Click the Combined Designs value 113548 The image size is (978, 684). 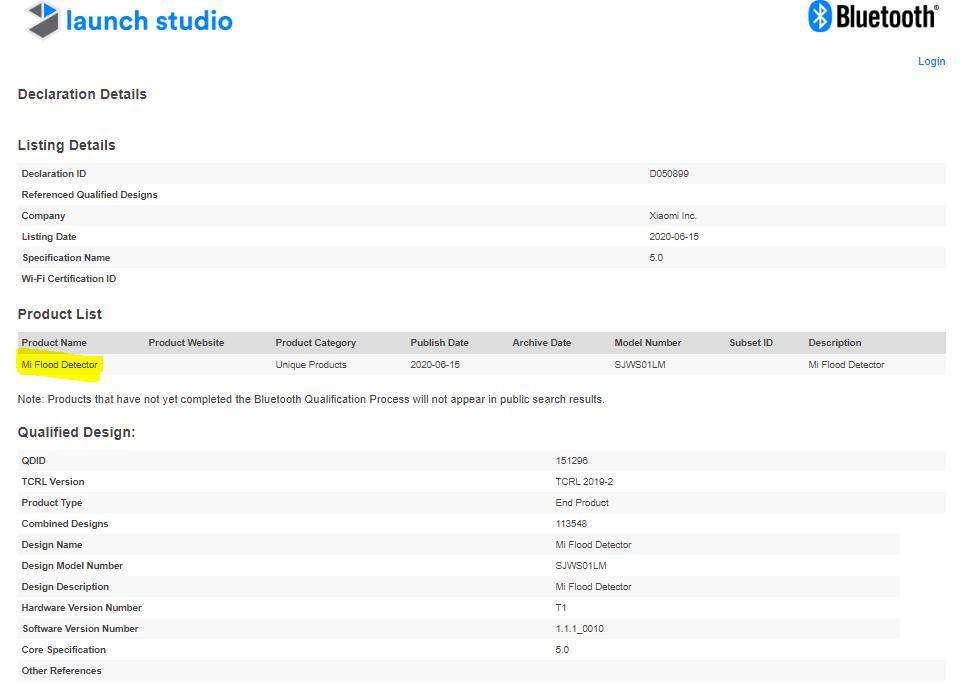click(571, 524)
